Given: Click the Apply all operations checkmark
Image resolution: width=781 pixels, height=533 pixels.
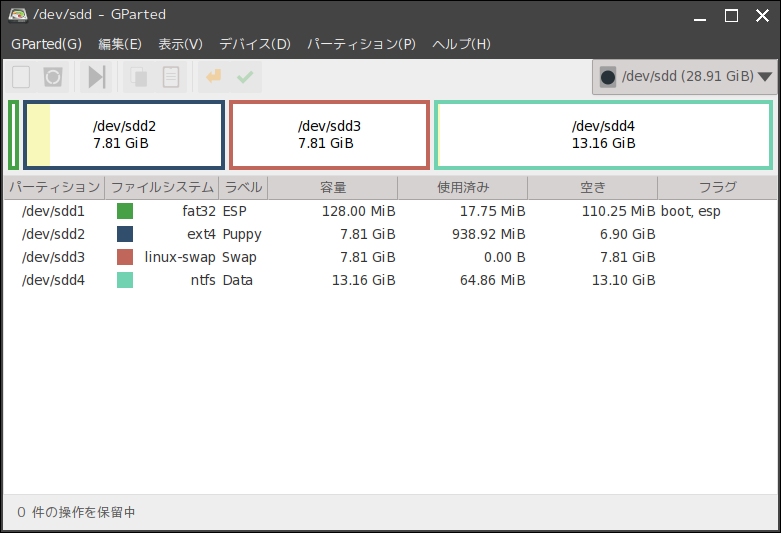Looking at the screenshot, I should pyautogui.click(x=244, y=77).
